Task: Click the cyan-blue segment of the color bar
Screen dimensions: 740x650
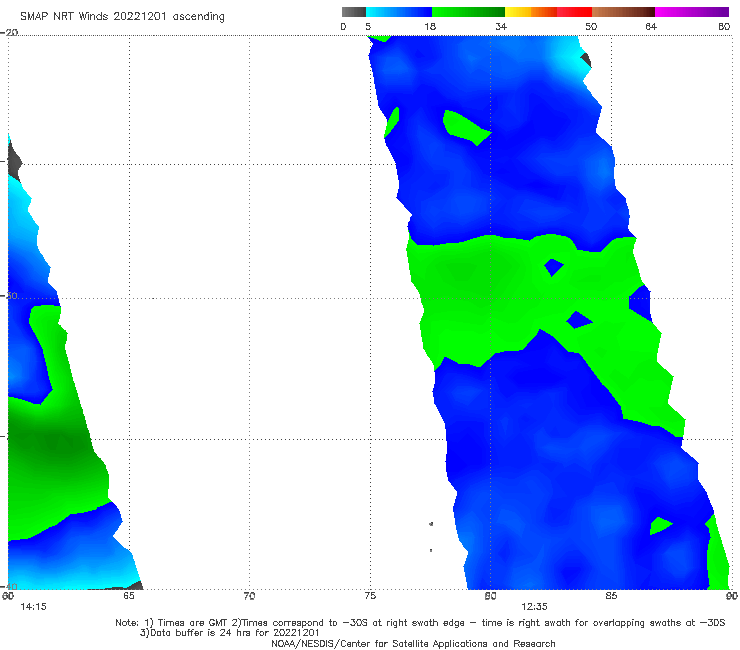Action: (x=399, y=12)
